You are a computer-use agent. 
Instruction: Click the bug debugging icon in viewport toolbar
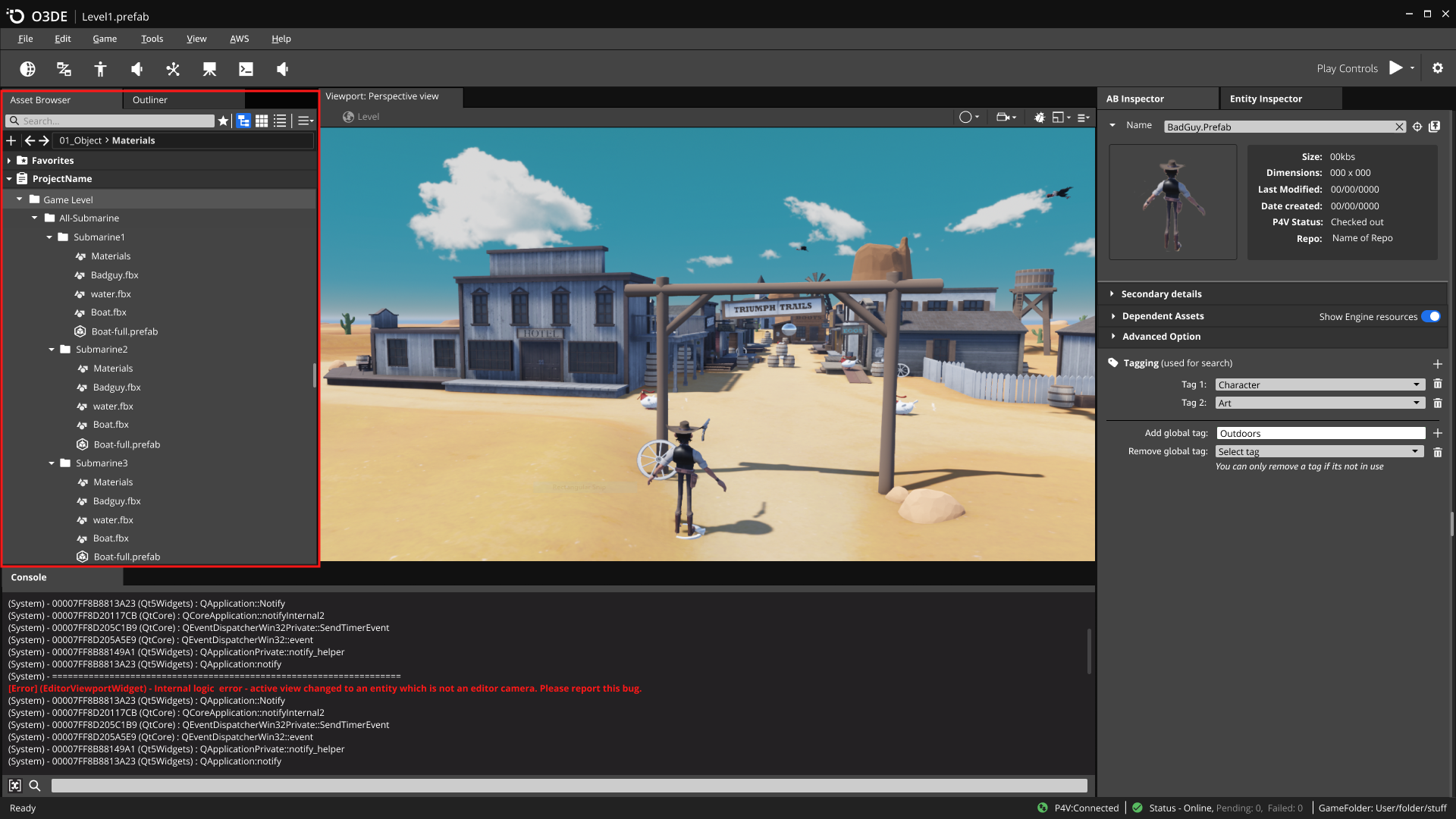[1039, 117]
